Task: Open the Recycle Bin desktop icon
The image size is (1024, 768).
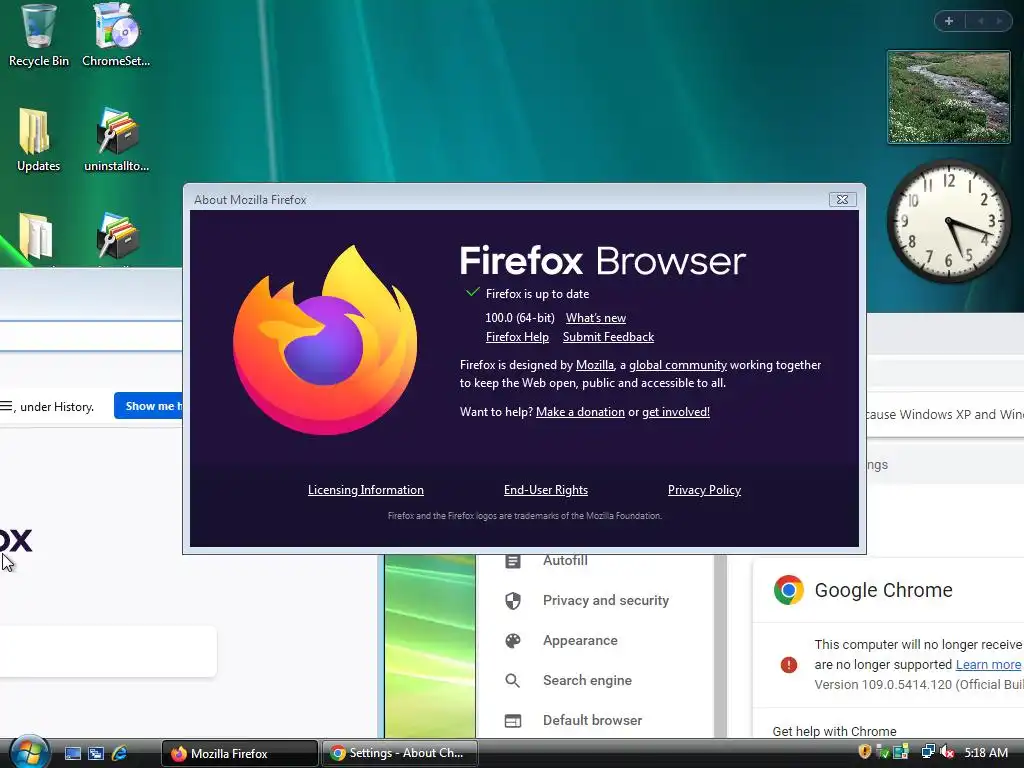Action: pos(39,35)
